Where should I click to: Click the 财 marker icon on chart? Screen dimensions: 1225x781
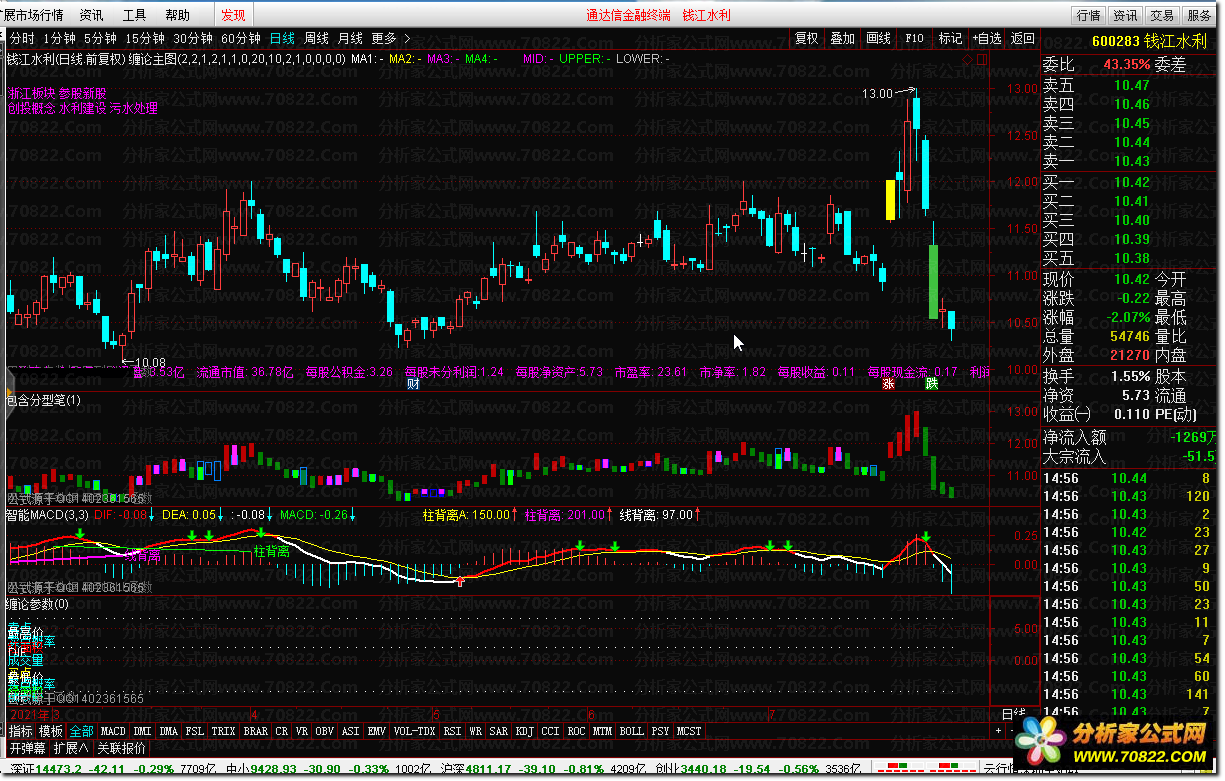pyautogui.click(x=413, y=383)
